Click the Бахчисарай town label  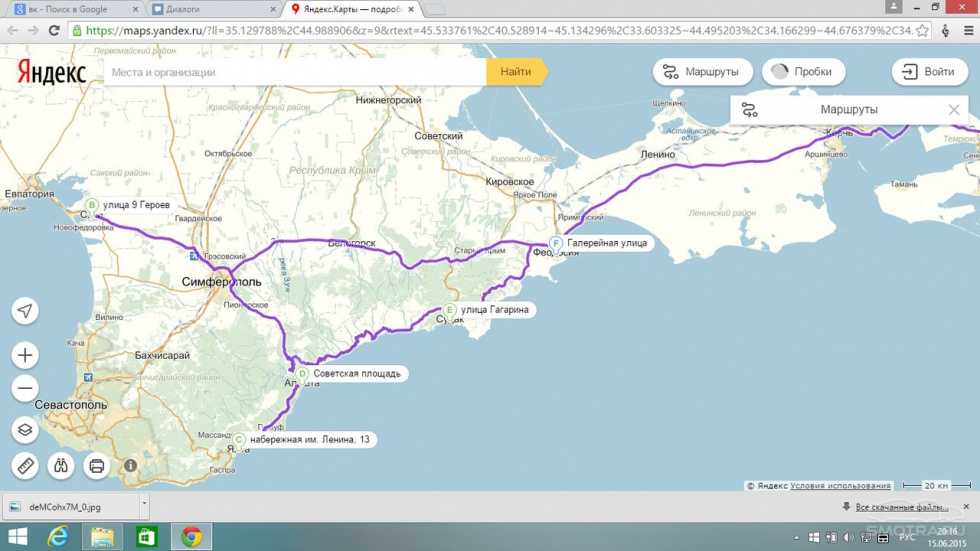tap(162, 355)
